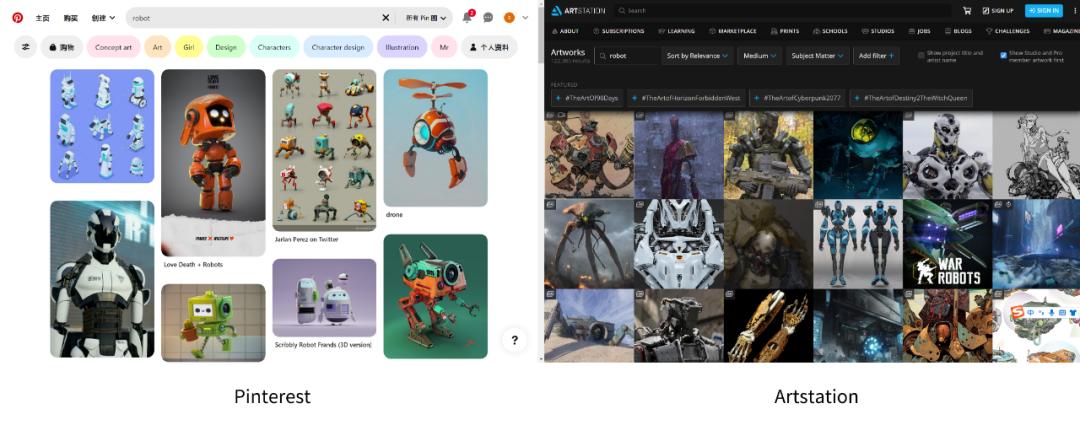Click plus on #TheArtofCyberpunk2077 tag
1080x425 pixels.
[x=757, y=99]
